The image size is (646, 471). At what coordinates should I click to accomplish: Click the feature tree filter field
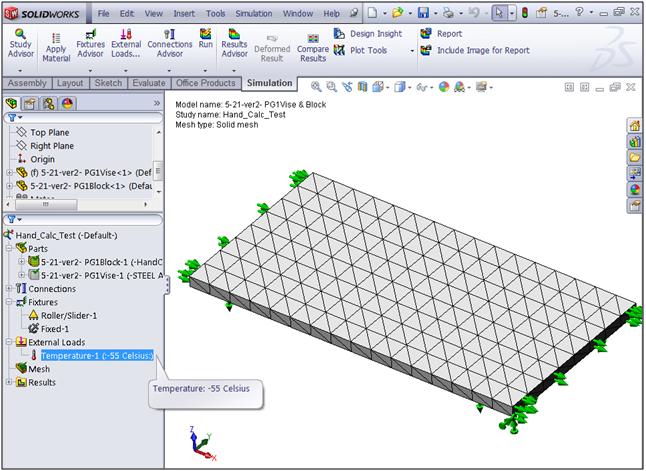click(83, 118)
